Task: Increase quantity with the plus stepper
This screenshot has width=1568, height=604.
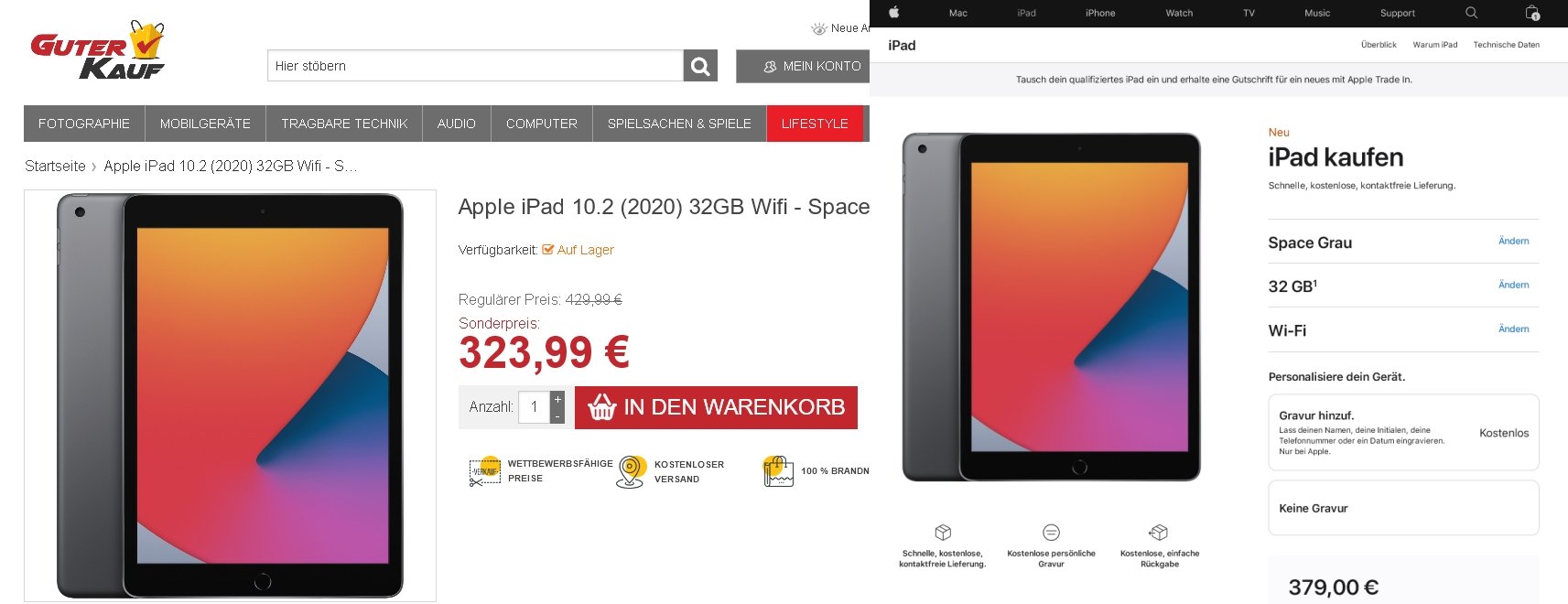Action: tap(557, 399)
